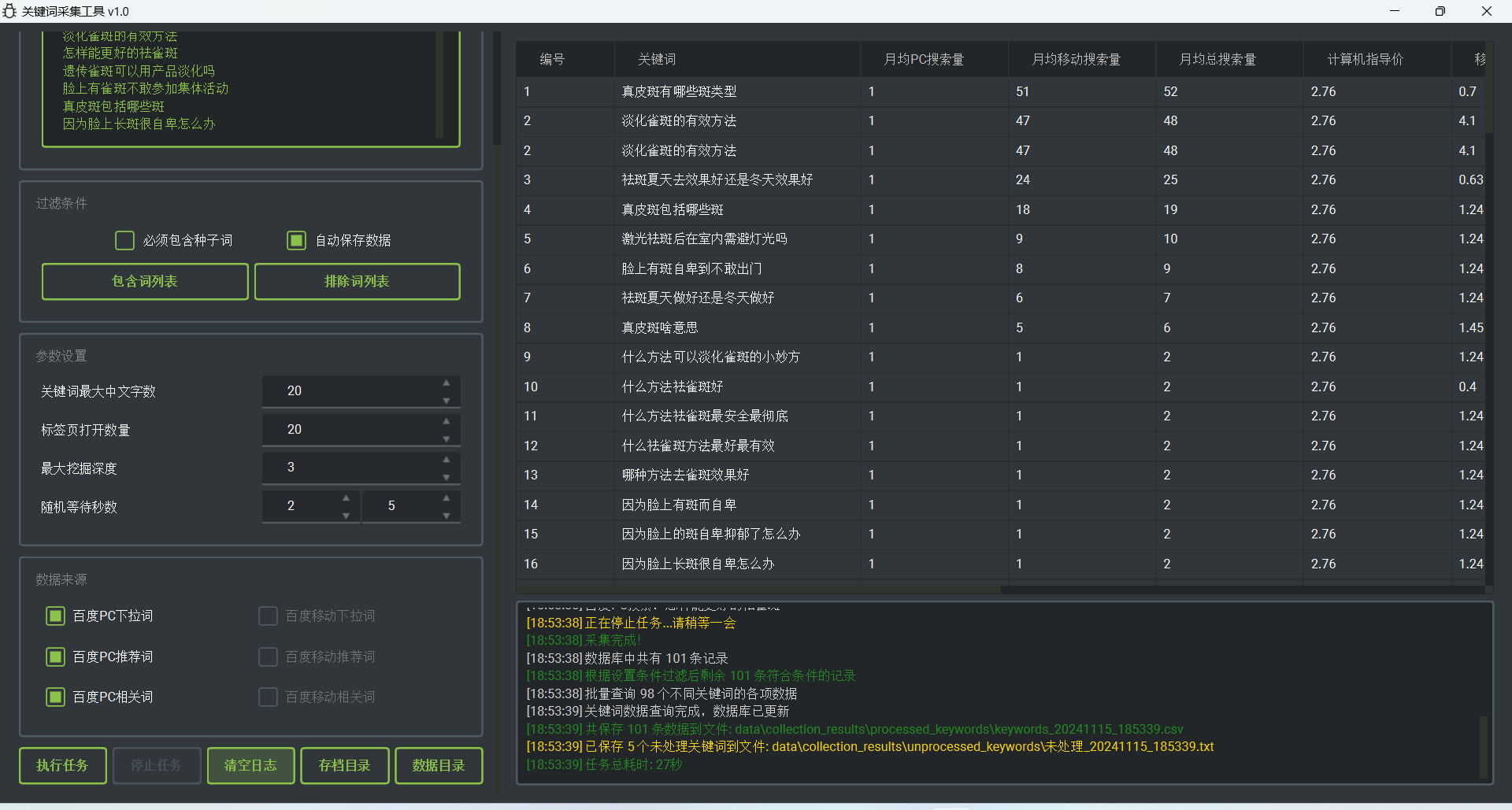Open the 包含词列表 button
This screenshot has width=1512, height=810.
point(145,281)
